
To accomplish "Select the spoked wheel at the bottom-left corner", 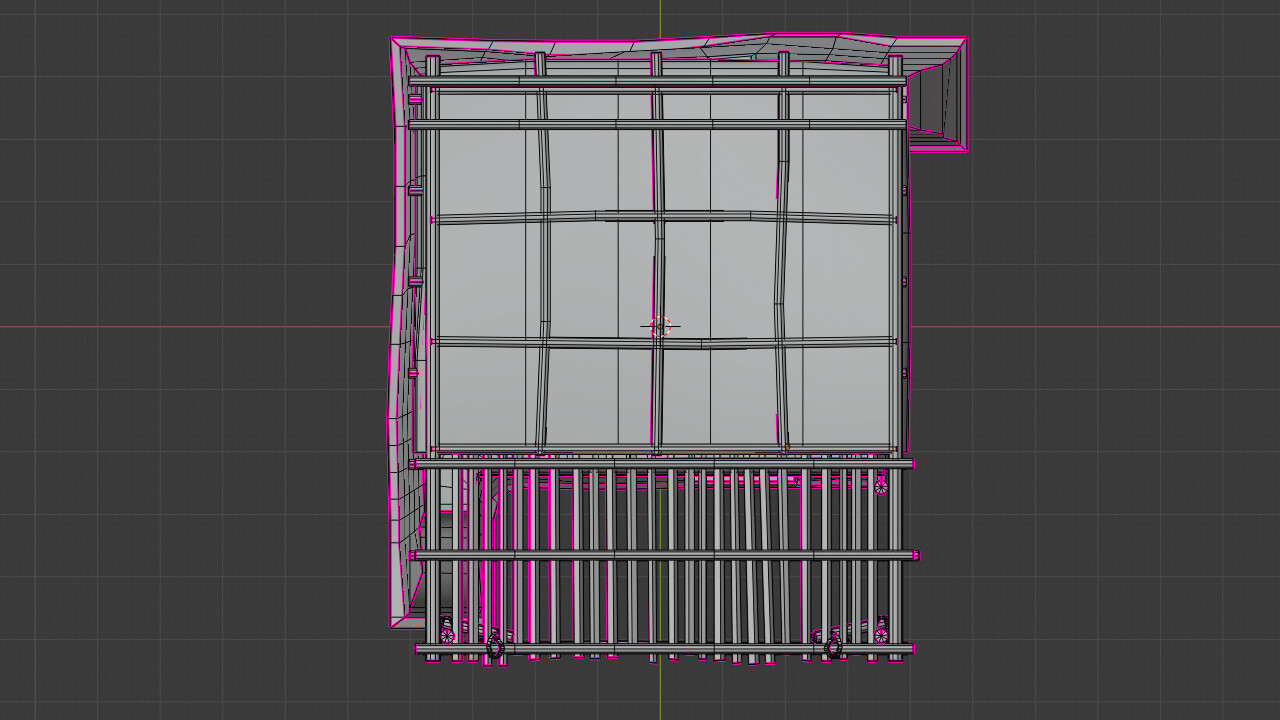I will click(447, 634).
